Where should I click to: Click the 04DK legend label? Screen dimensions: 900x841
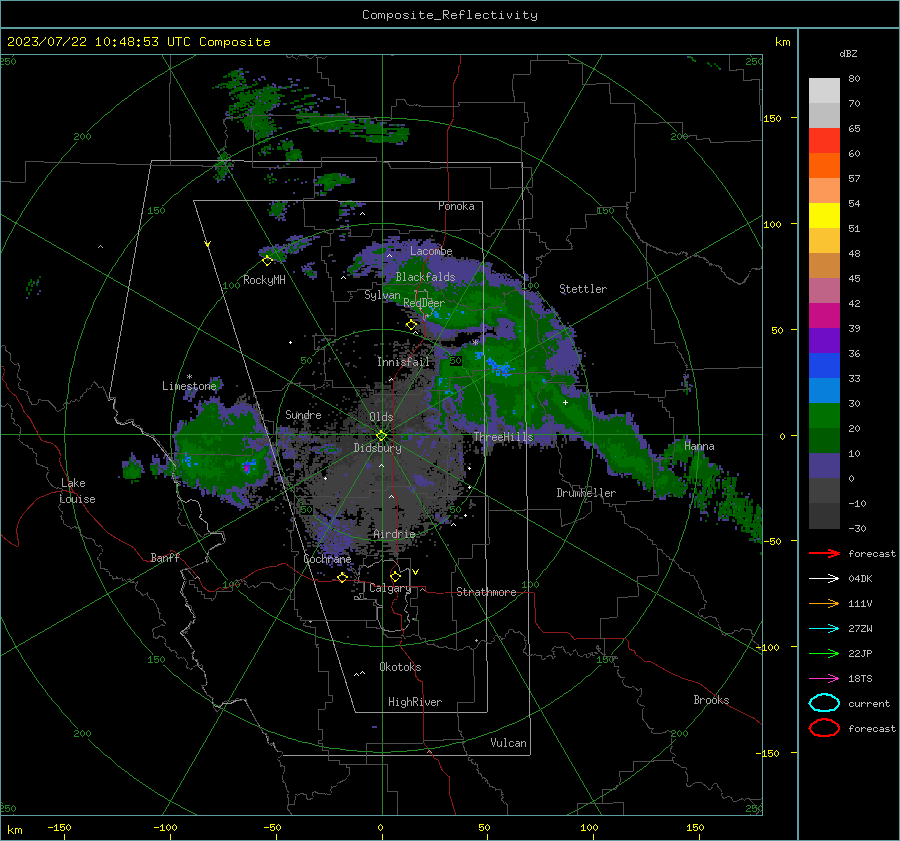click(x=860, y=579)
